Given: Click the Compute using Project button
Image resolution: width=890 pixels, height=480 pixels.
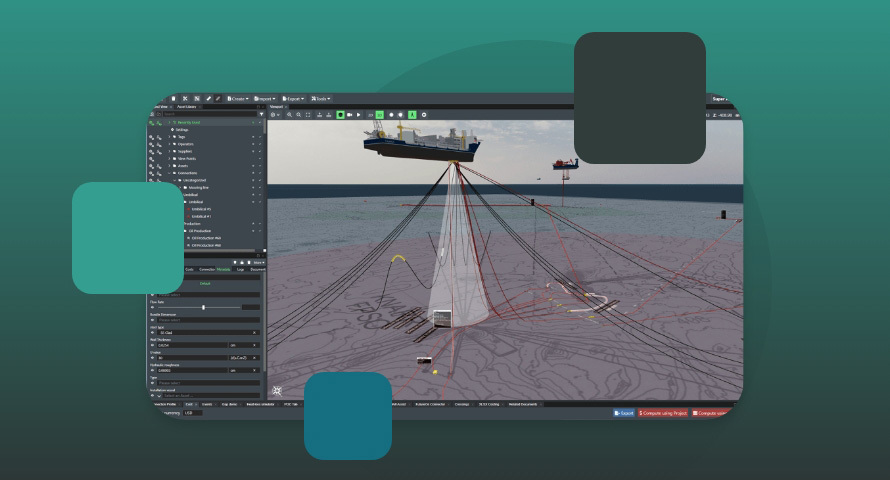Looking at the screenshot, I should pos(663,412).
